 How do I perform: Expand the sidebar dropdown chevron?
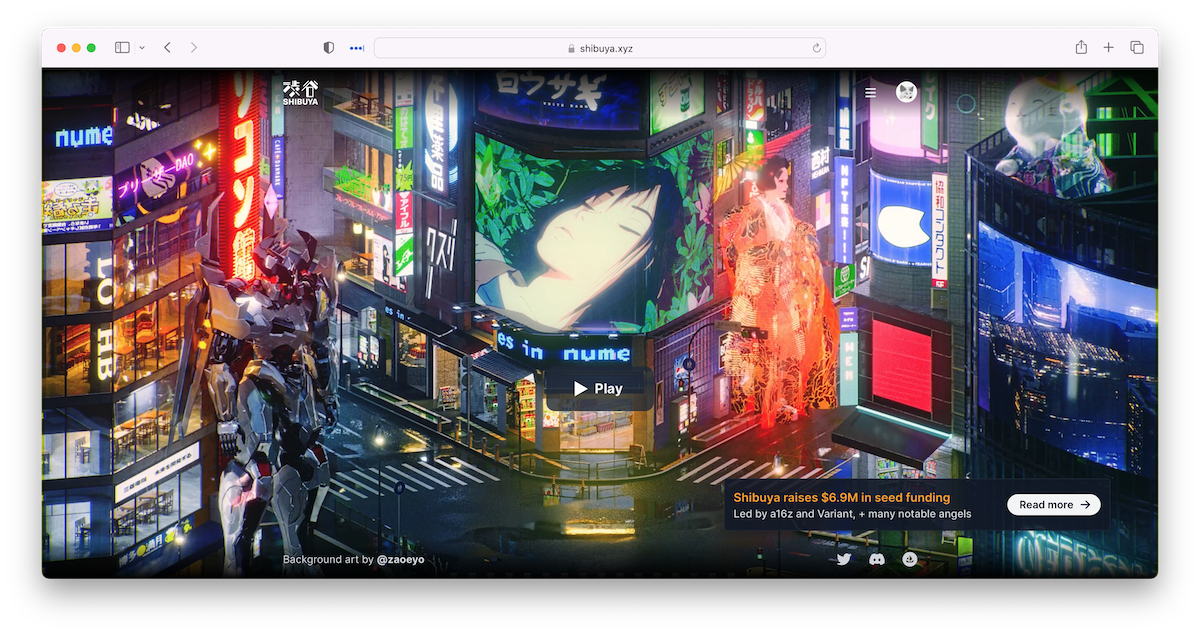pyautogui.click(x=142, y=48)
